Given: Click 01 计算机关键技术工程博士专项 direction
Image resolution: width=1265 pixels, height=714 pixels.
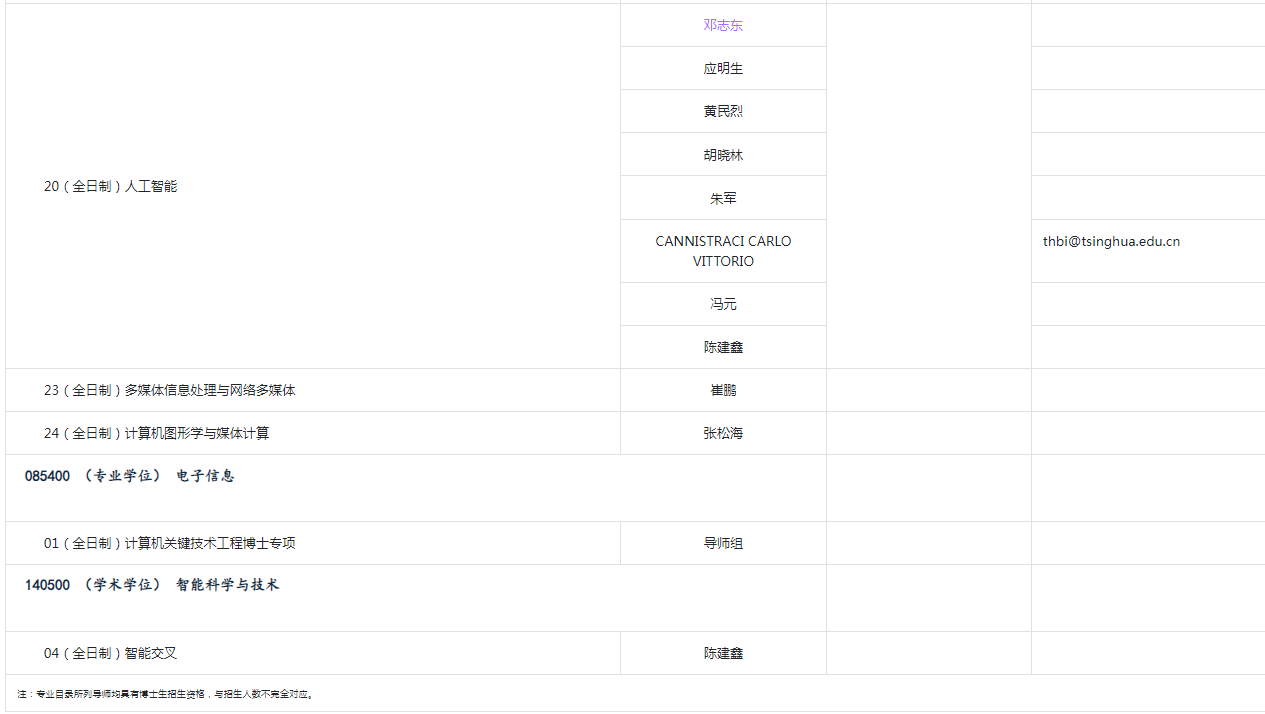Looking at the screenshot, I should (x=169, y=543).
